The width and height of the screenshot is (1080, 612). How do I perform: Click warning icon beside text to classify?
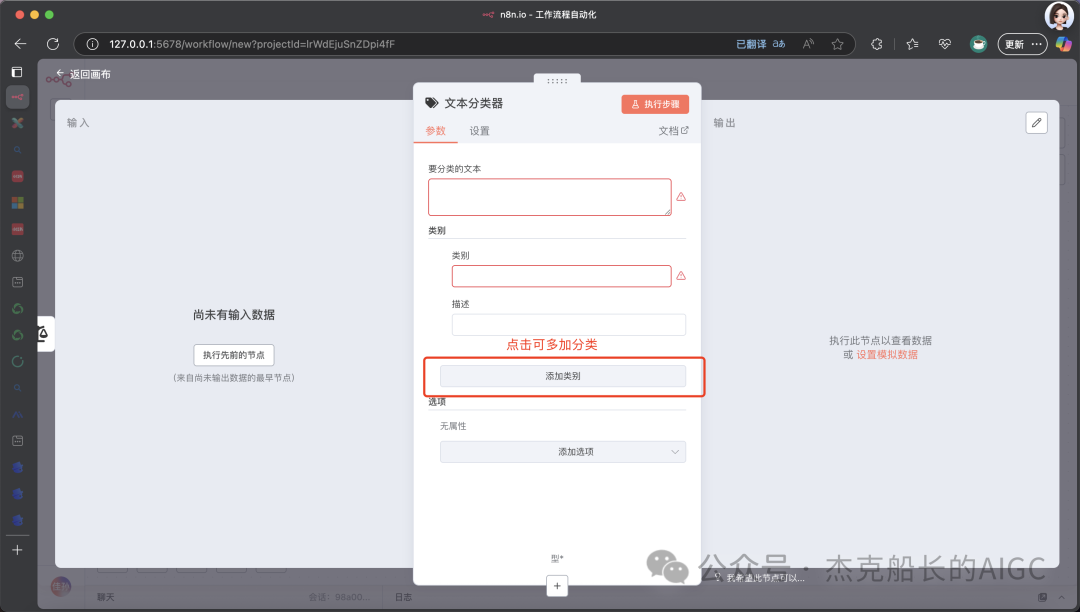click(x=681, y=197)
